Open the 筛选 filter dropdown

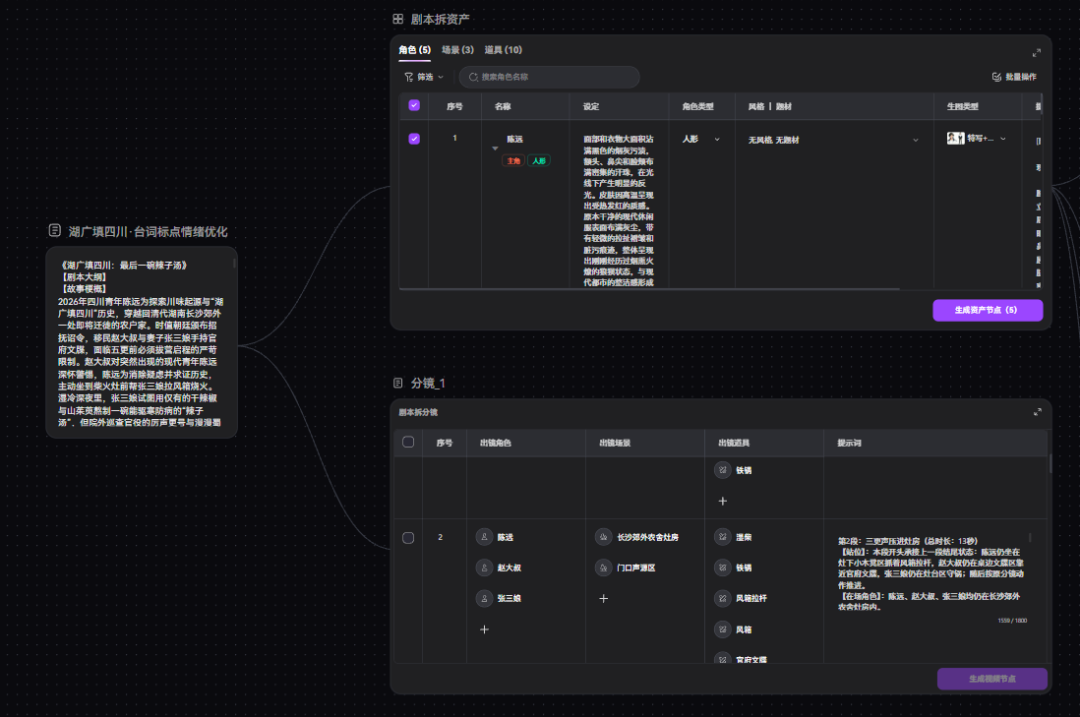[x=424, y=77]
